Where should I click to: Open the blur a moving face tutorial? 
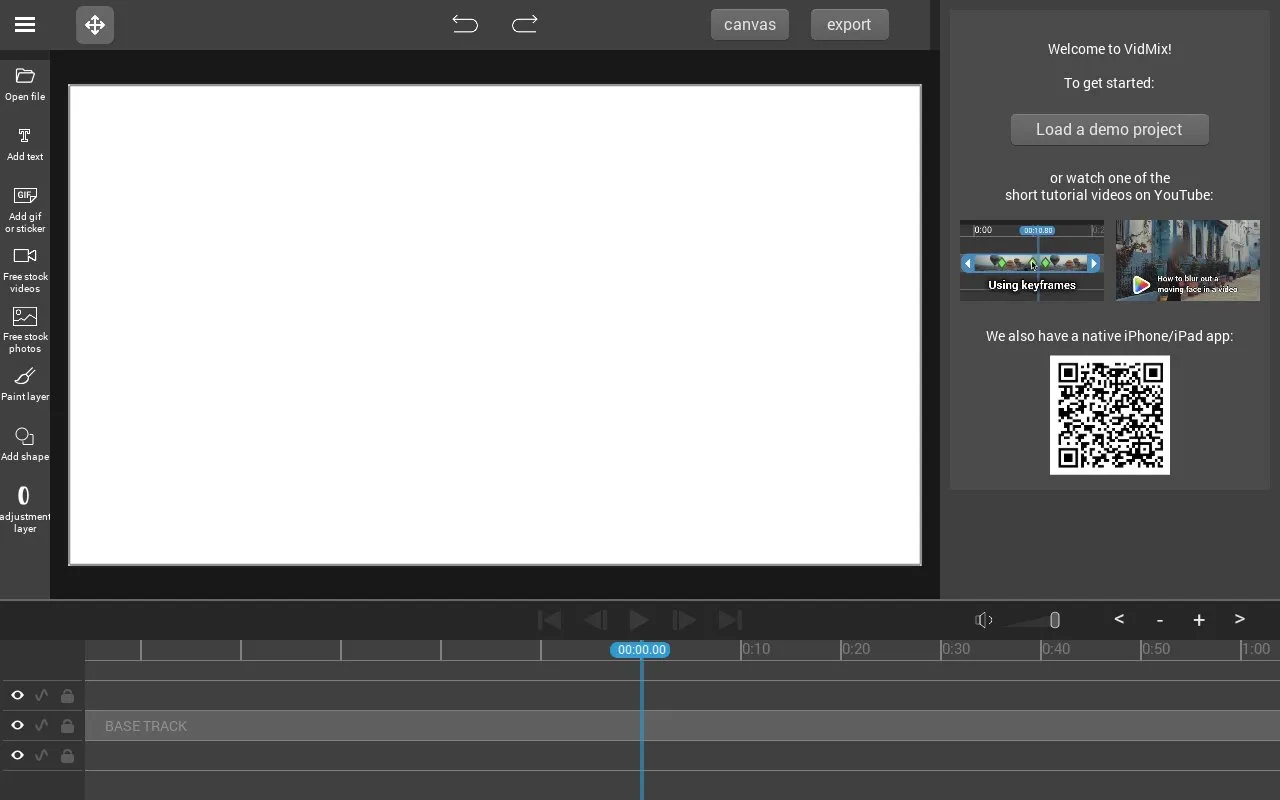click(1188, 260)
